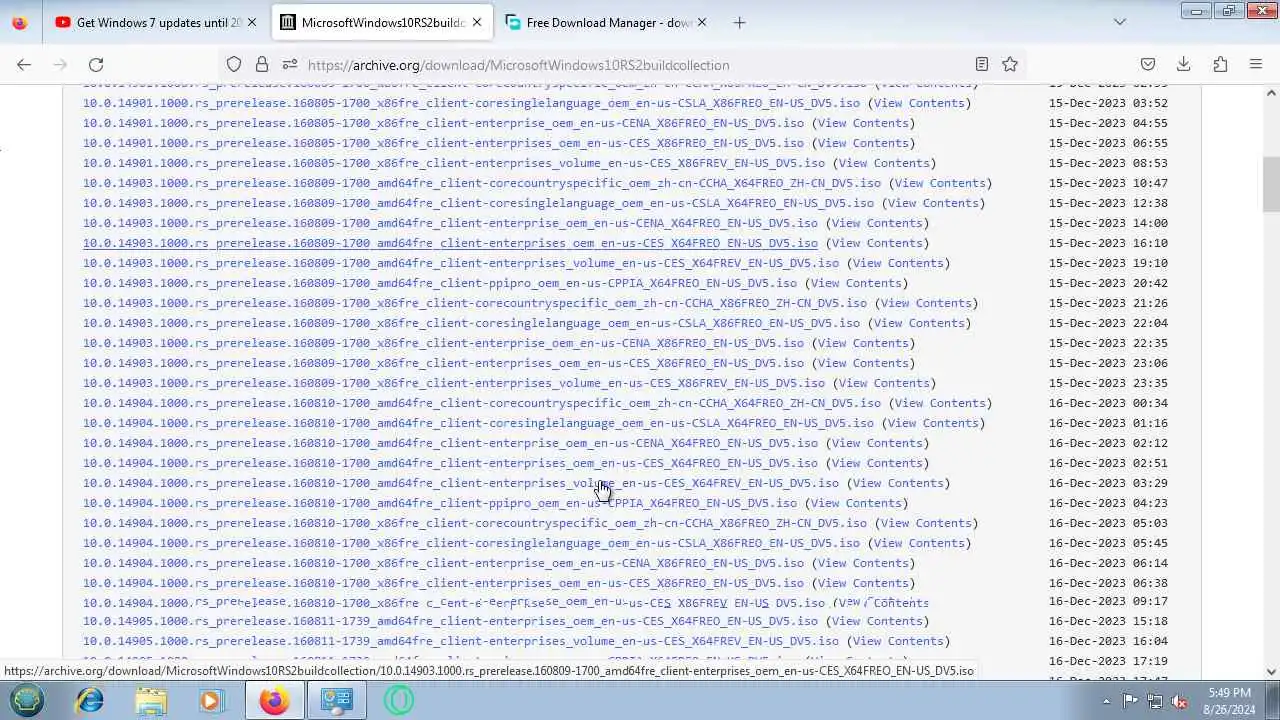Viewport: 1280px width, 720px height.
Task: Open 14903 amd64fre client-ppipro_oem ISO link
Action: [x=440, y=283]
